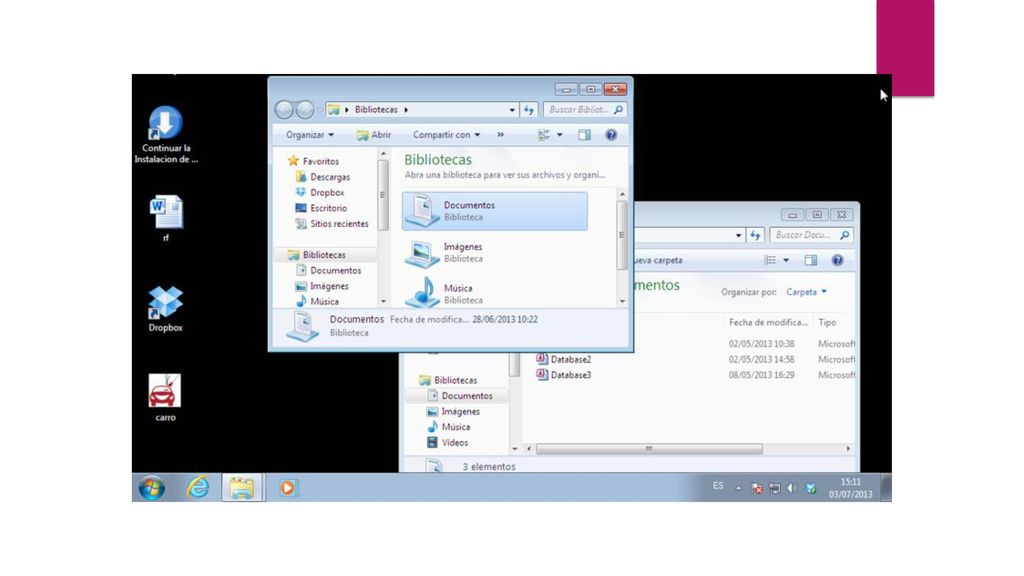Click the Buscar Bibliotecas search field
This screenshot has width=1024, height=576.
click(584, 110)
